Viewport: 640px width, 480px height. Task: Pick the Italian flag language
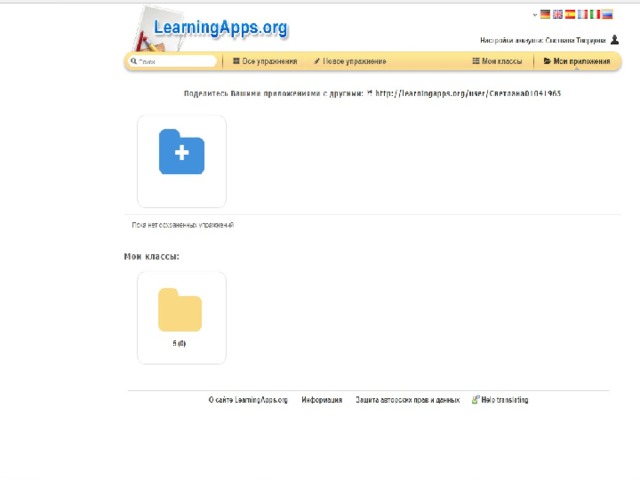(595, 15)
